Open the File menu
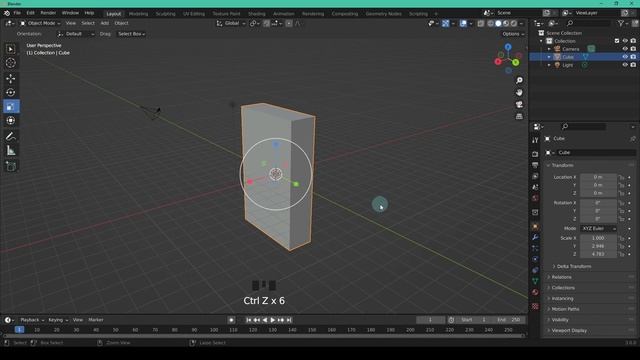Viewport: 640px width, 360px height. pos(17,13)
